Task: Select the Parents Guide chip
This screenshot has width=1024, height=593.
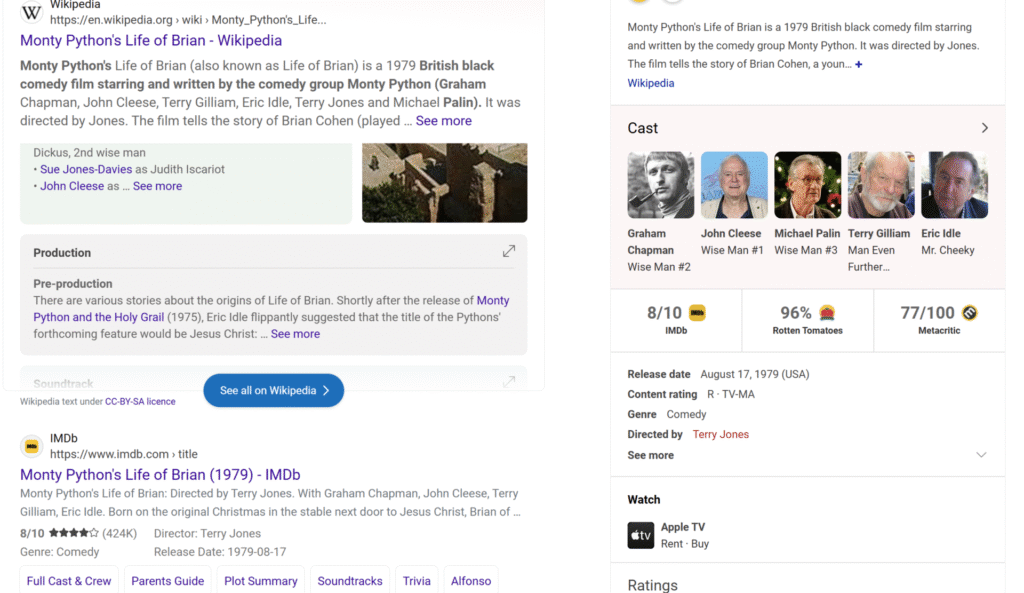Action: coord(168,580)
